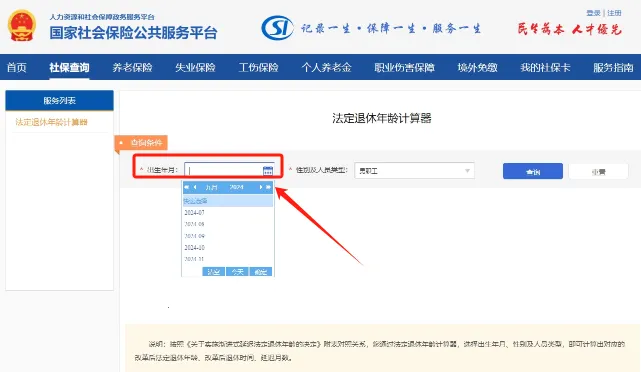Click 清空 in the date picker
Image resolution: width=641 pixels, height=372 pixels.
tap(213, 272)
